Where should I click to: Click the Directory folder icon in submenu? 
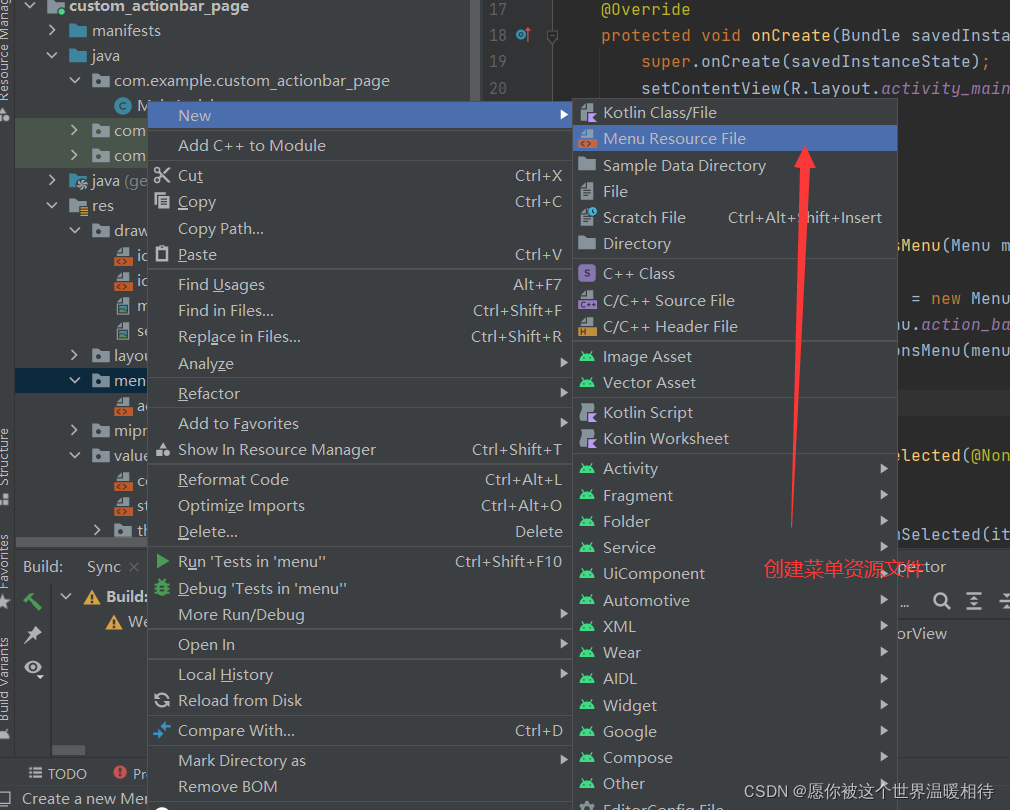pyautogui.click(x=587, y=243)
